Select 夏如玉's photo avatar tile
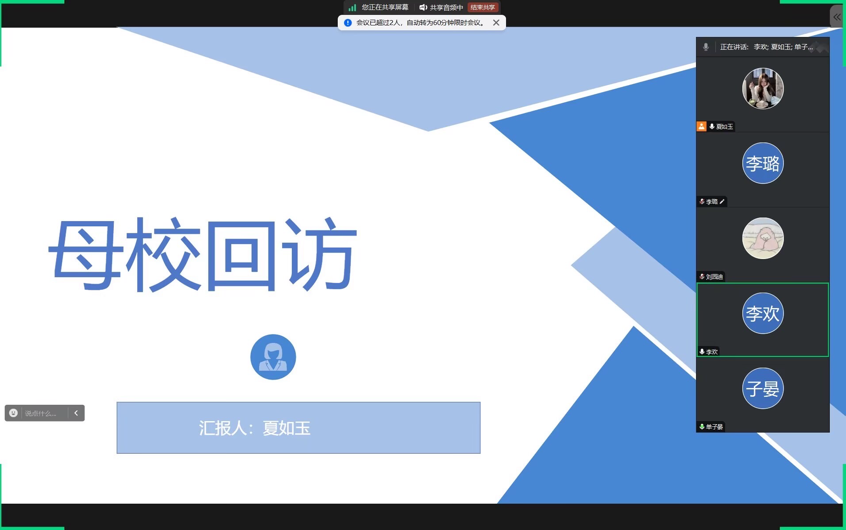The width and height of the screenshot is (846, 530). (x=762, y=89)
